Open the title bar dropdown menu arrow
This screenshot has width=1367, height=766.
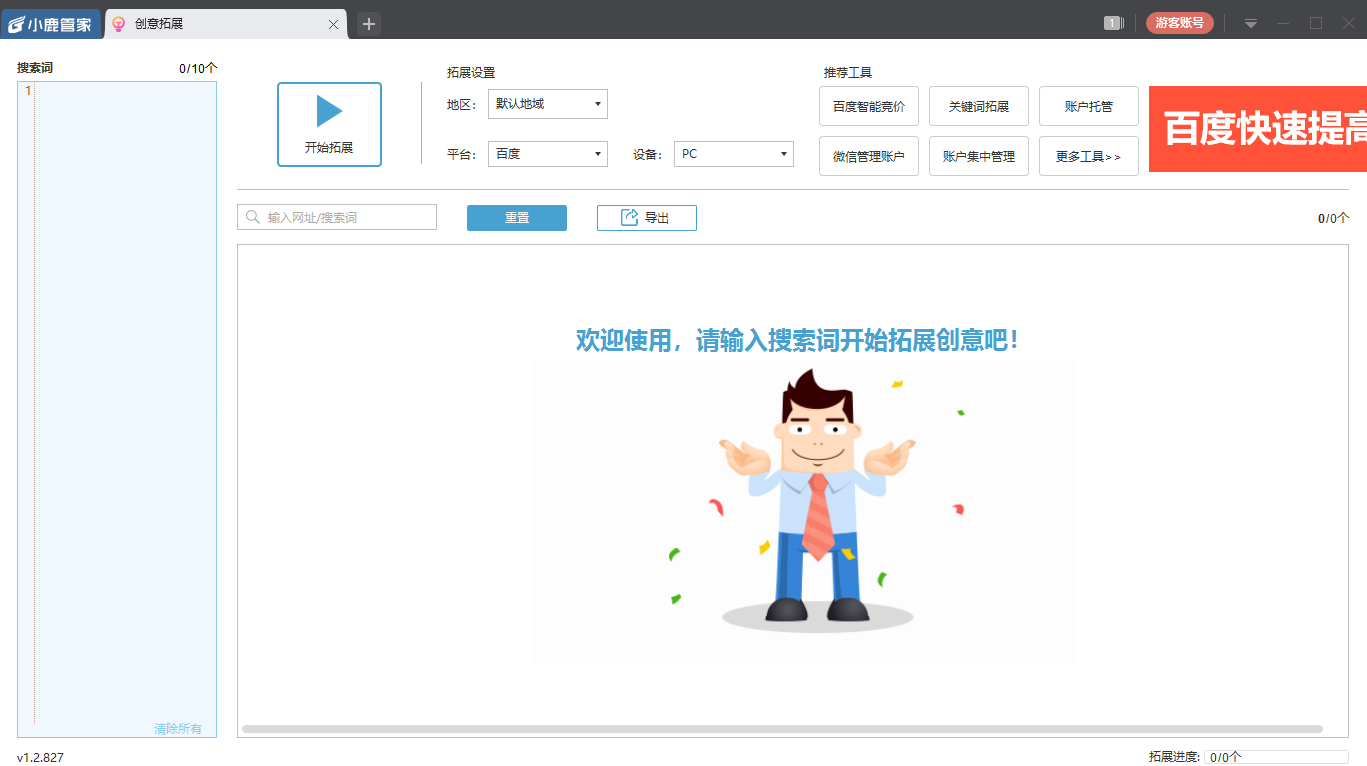[x=1251, y=24]
